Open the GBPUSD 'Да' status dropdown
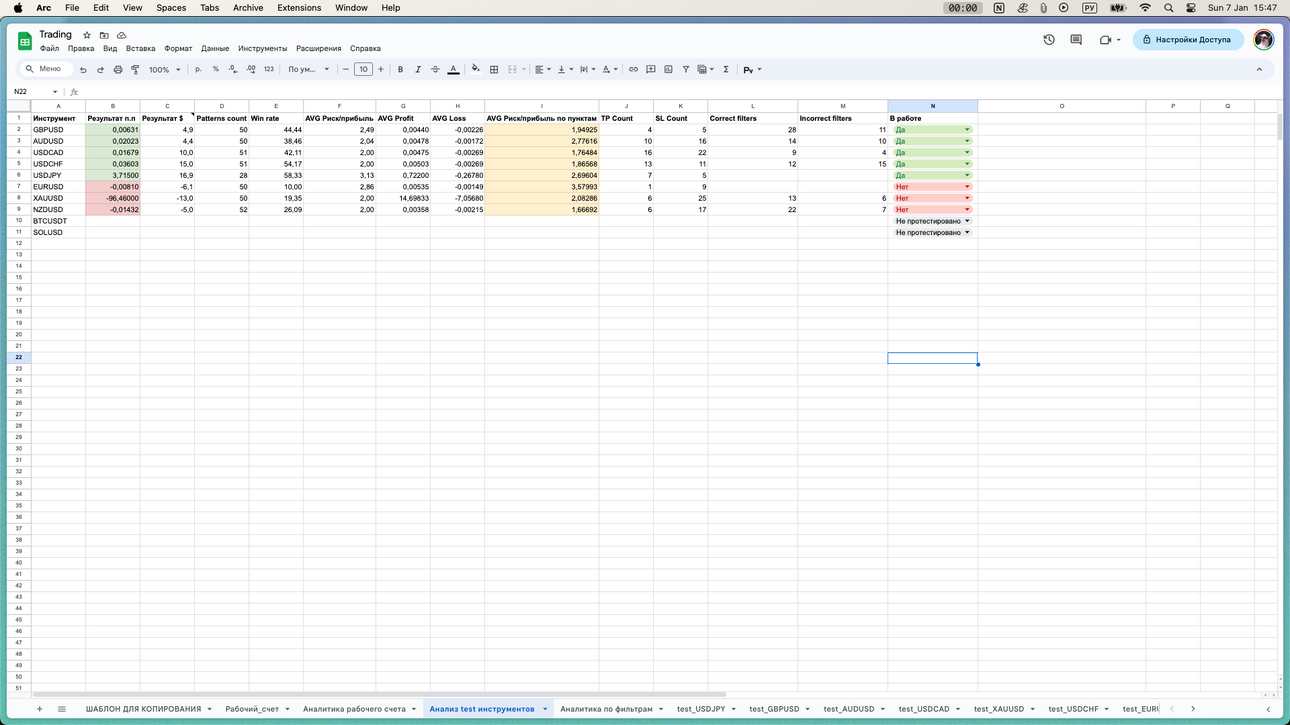Screen dimensions: 1290x725 point(967,130)
